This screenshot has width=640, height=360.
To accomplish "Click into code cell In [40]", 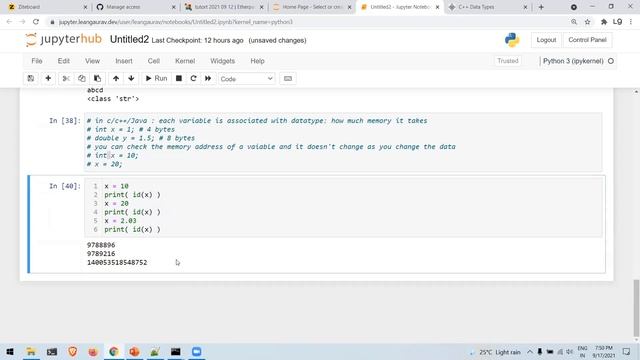I will click(343, 208).
